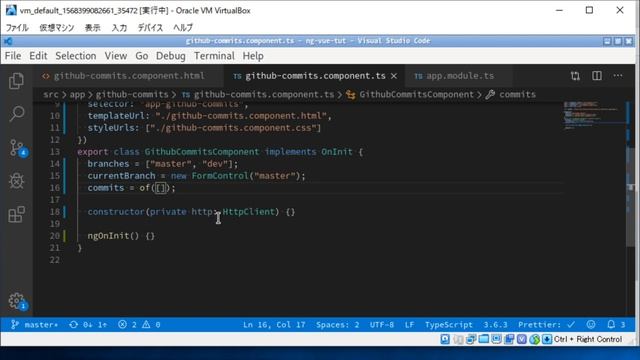
Task: Open the Search view in activity bar
Action: (x=16, y=113)
